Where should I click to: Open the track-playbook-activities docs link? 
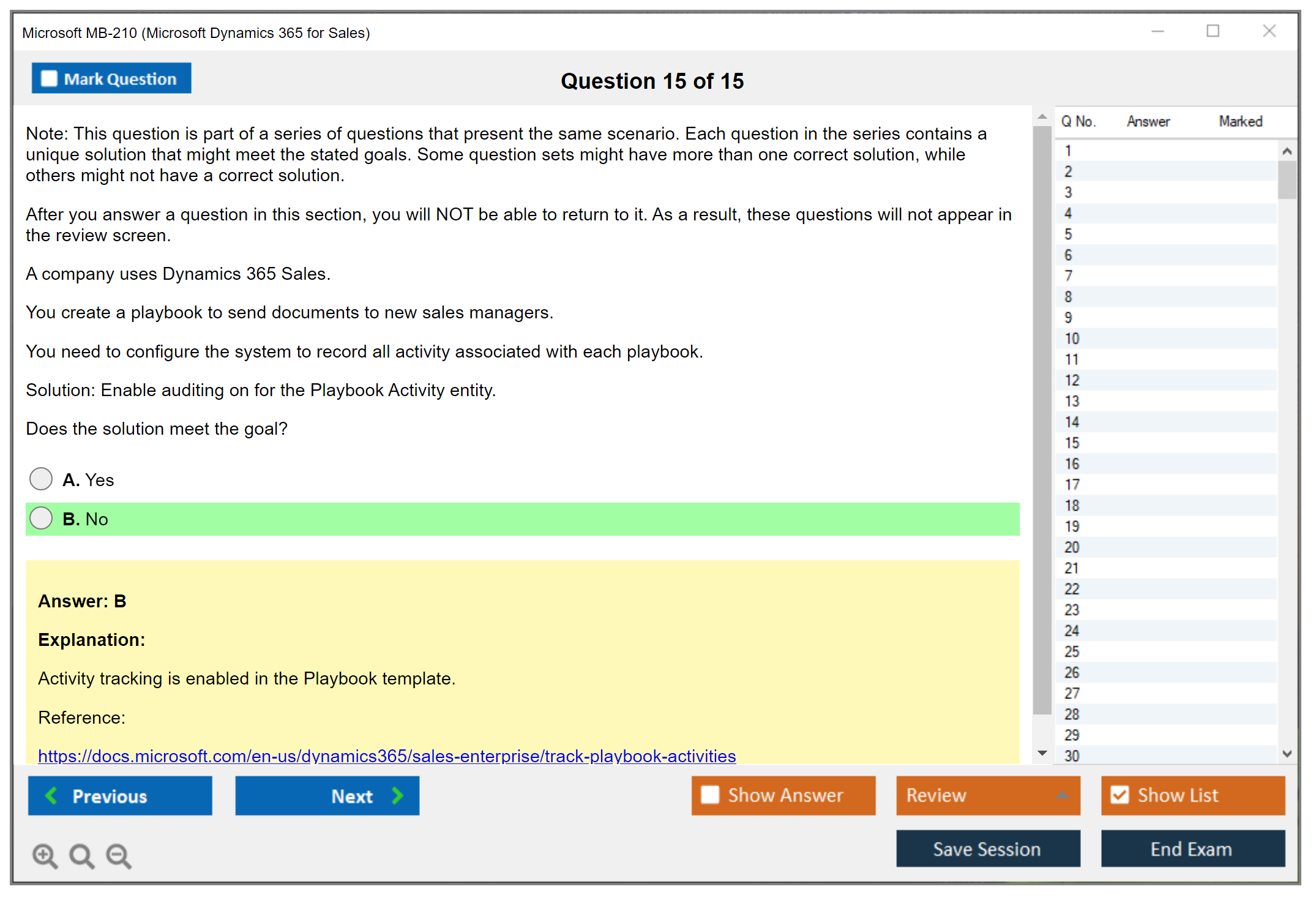[386, 756]
